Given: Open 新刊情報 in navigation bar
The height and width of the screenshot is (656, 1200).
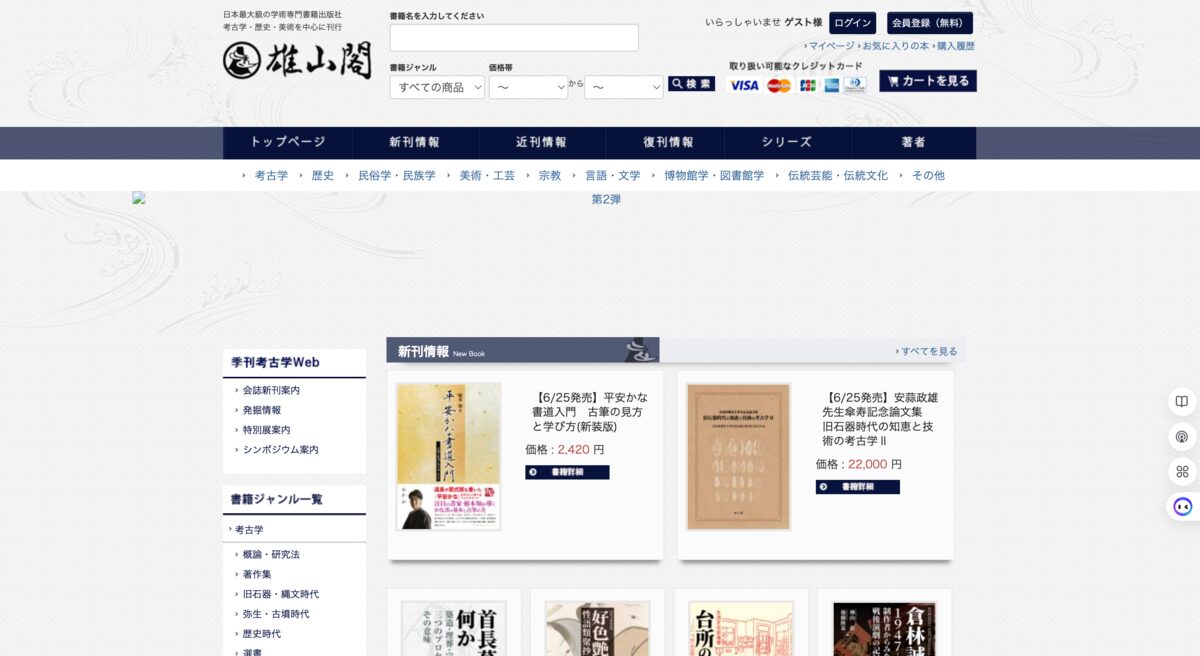Looking at the screenshot, I should [415, 142].
